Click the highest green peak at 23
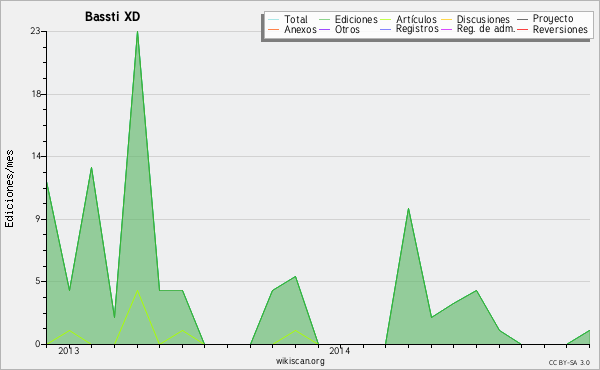Viewport: 600px width, 370px height. coord(137,32)
